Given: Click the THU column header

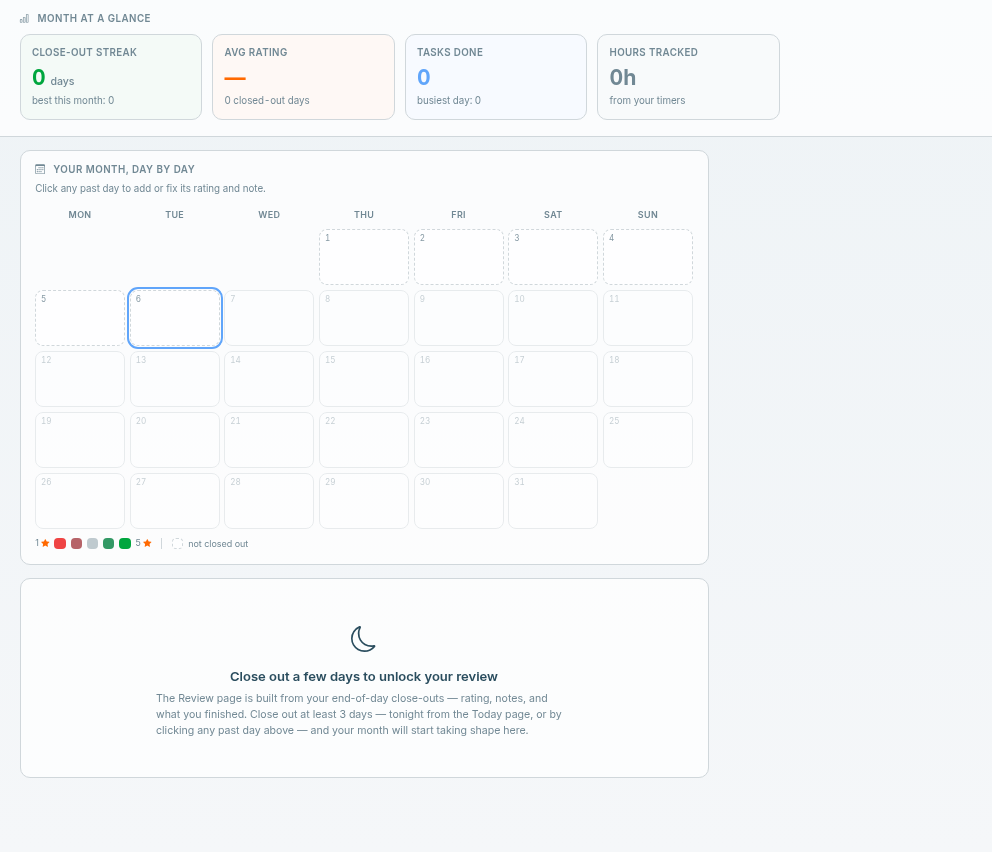Looking at the screenshot, I should click(364, 214).
